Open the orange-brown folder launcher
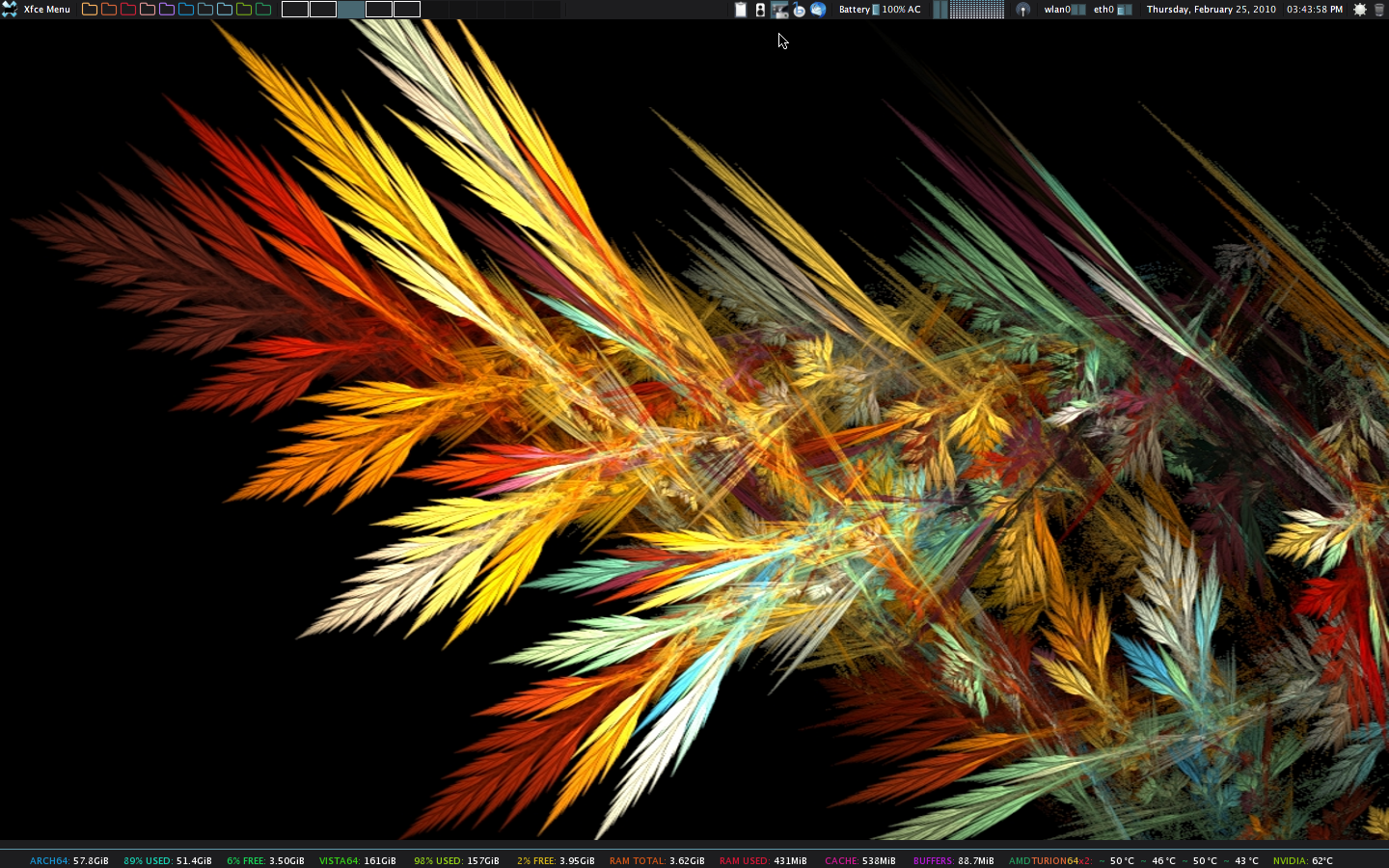1389x868 pixels. pyautogui.click(x=109, y=9)
